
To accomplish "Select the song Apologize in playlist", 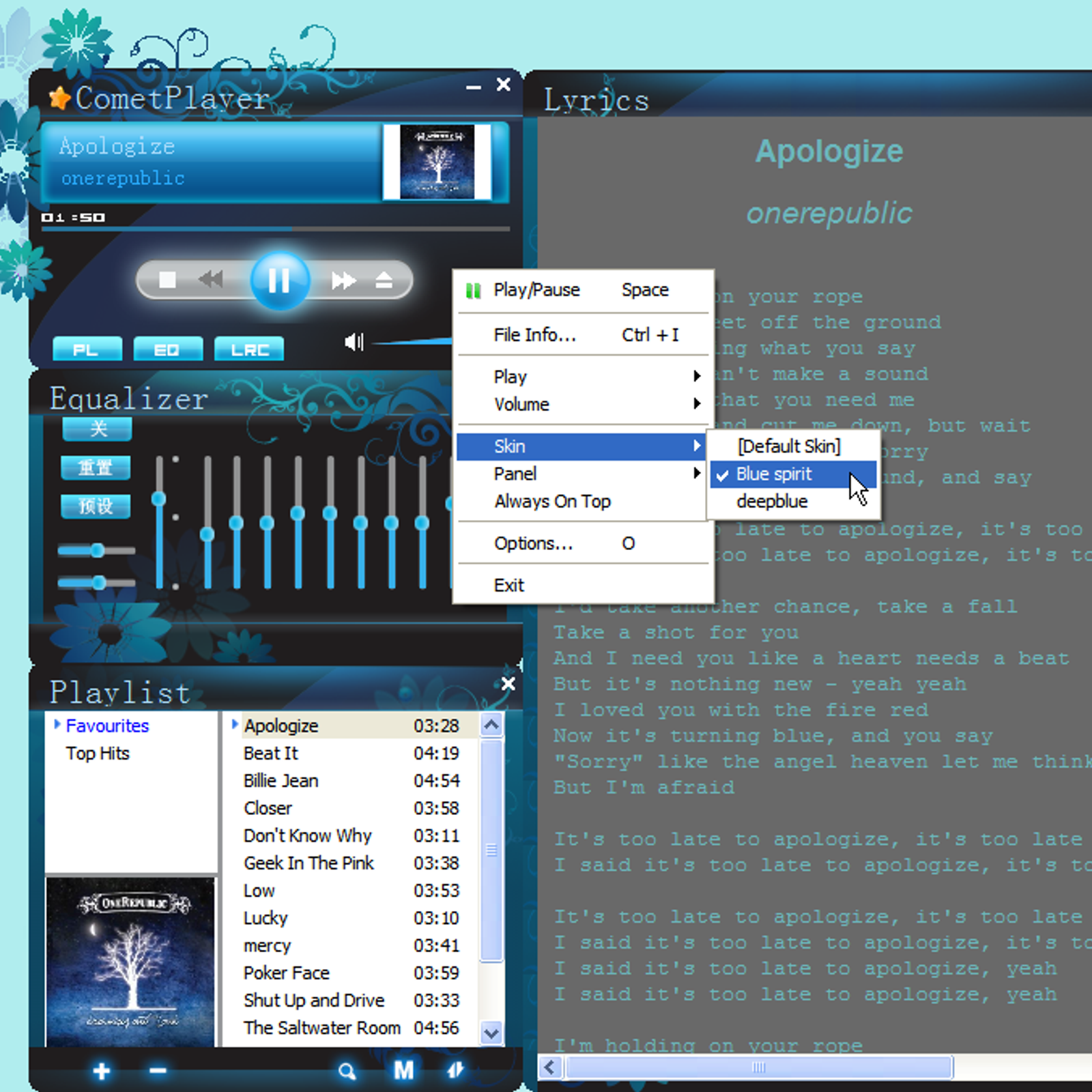I will coord(351,725).
